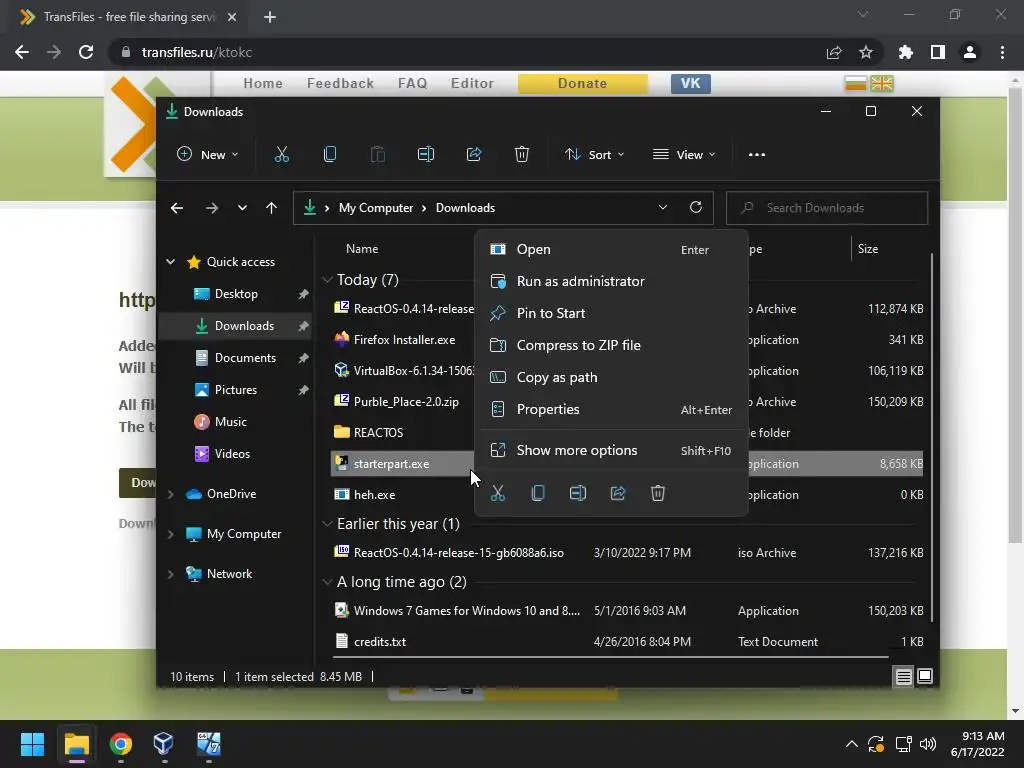Open recent locations dropdown arrow

point(242,208)
